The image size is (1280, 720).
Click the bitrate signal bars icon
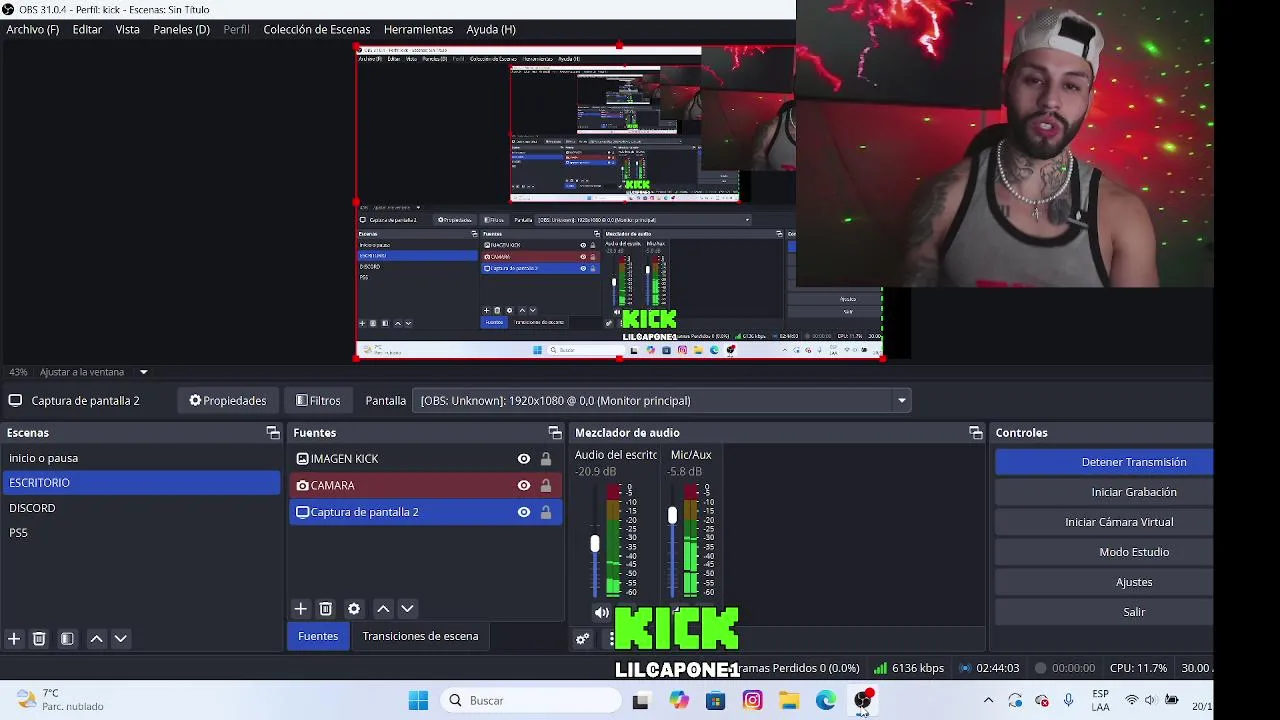tap(880, 668)
